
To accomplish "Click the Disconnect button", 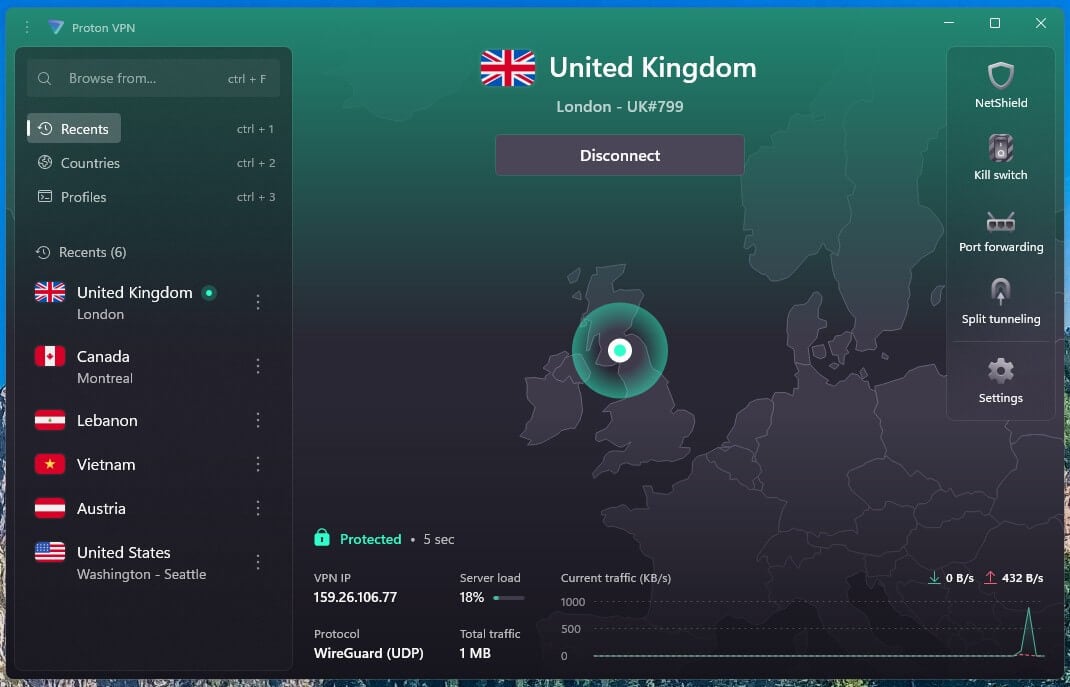I will click(620, 155).
